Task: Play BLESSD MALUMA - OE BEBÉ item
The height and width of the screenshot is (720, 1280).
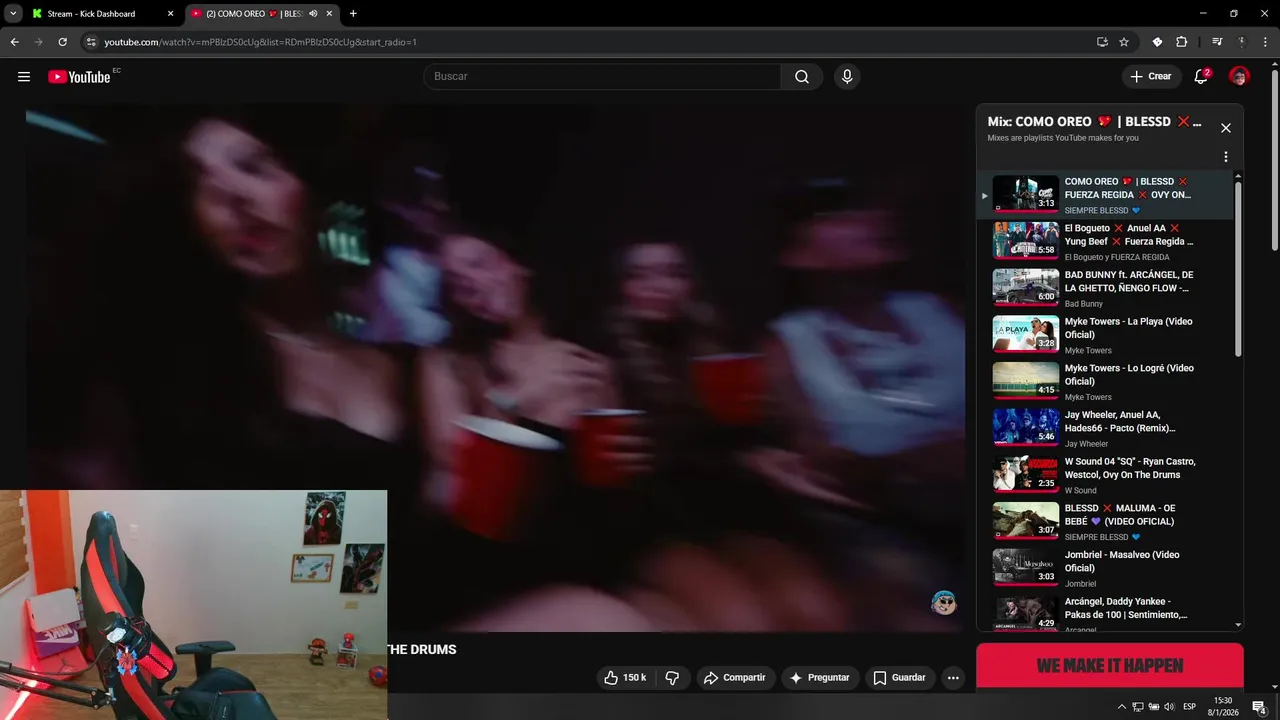Action: point(1106,522)
